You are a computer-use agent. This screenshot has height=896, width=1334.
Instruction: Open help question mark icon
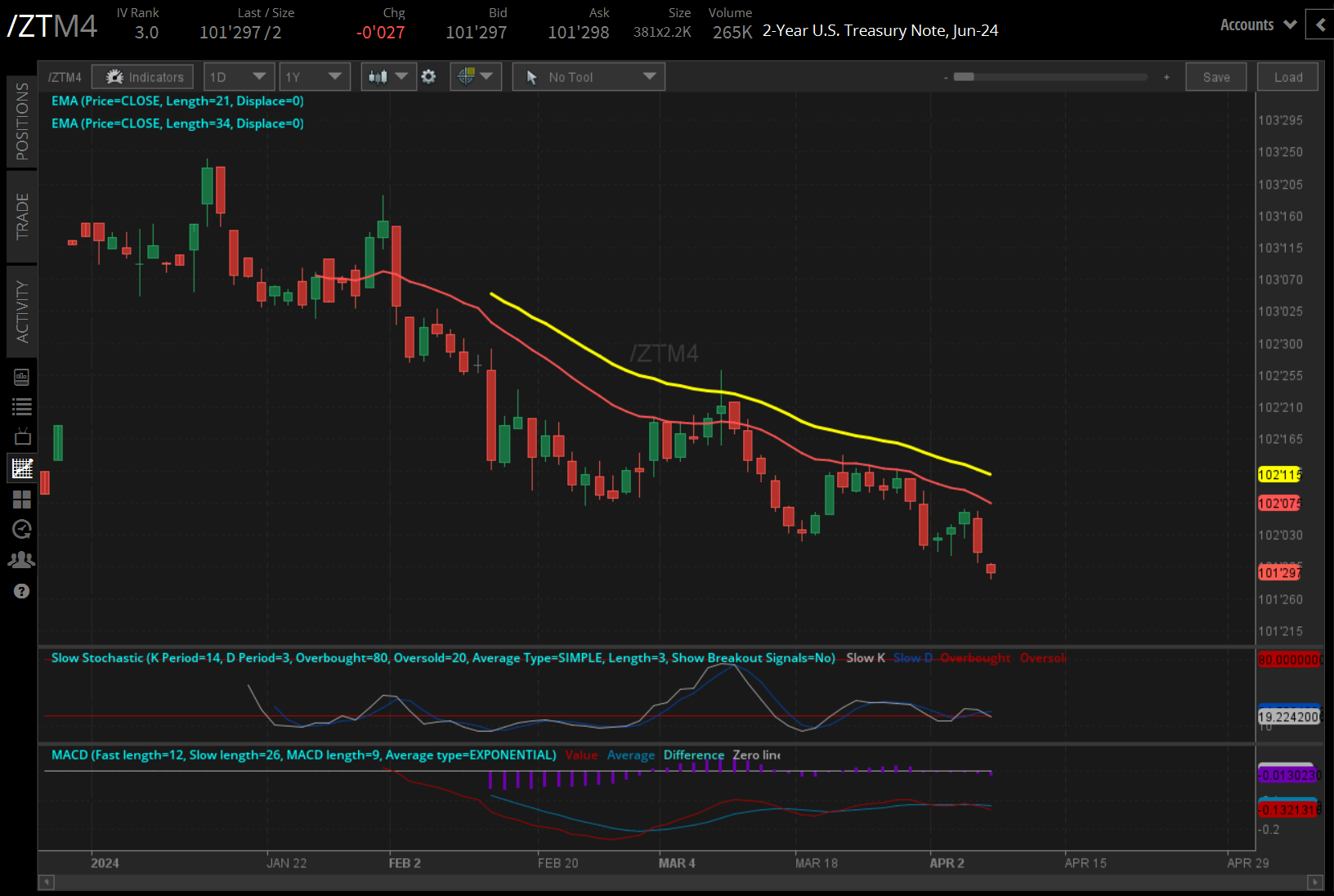click(x=22, y=591)
